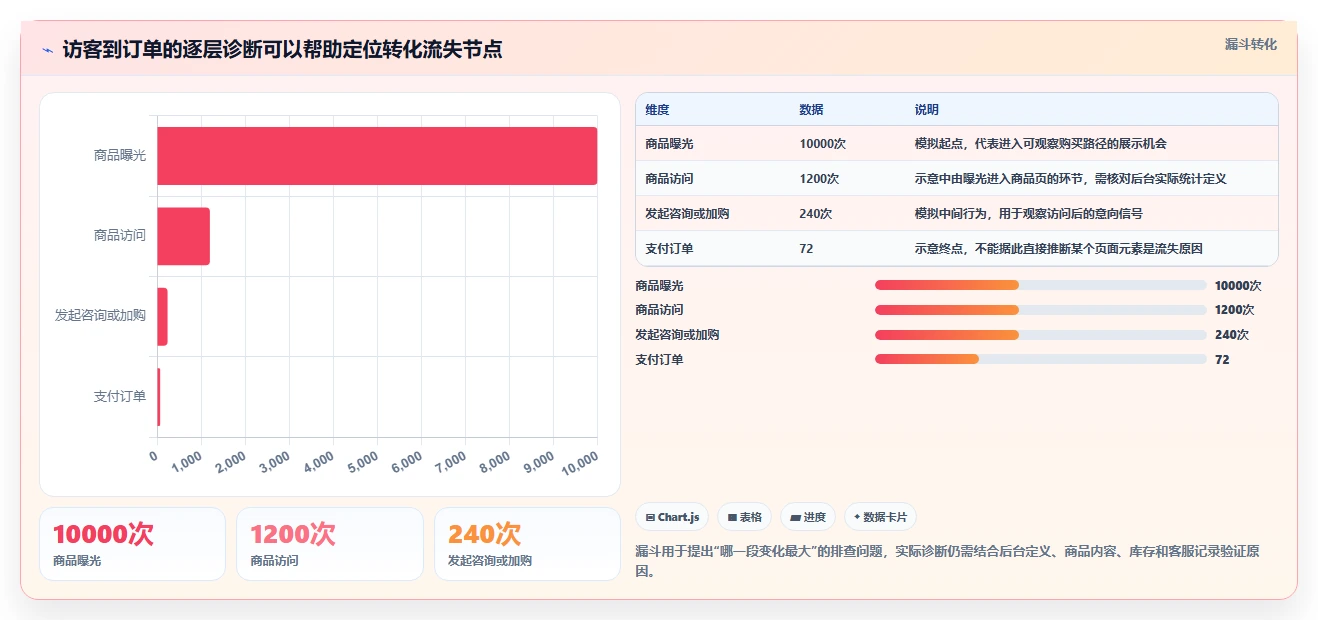Viewport: 1318px width, 620px height.
Task: Click the 10000次 value beside the progress bar
Action: [x=1238, y=285]
